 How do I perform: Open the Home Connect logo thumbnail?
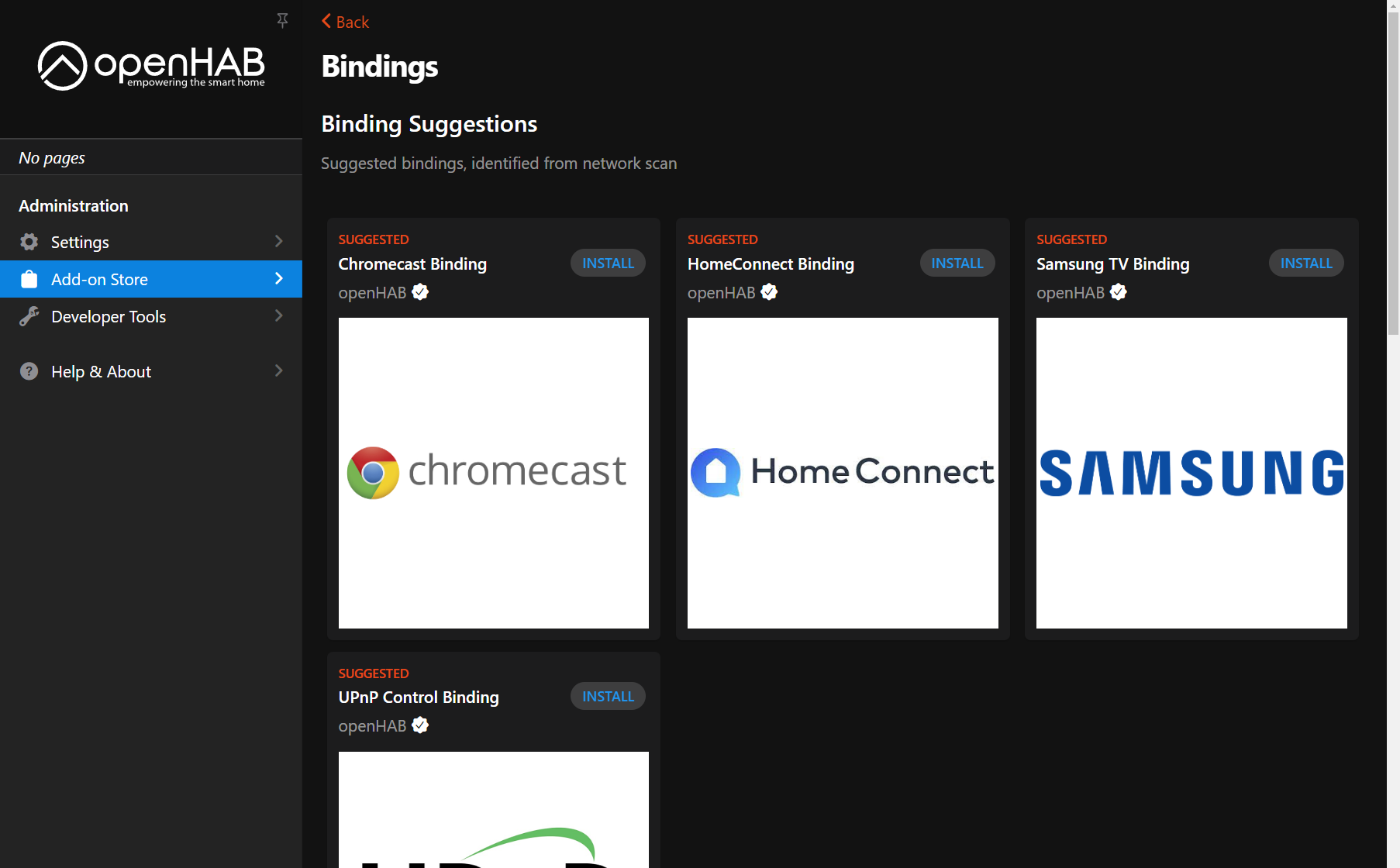click(x=843, y=473)
